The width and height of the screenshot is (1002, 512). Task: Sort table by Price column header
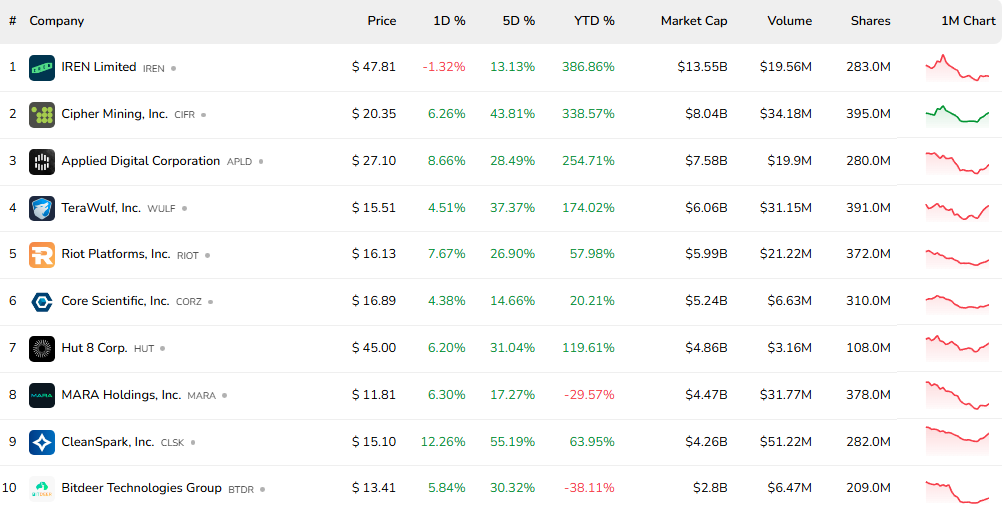(x=381, y=21)
